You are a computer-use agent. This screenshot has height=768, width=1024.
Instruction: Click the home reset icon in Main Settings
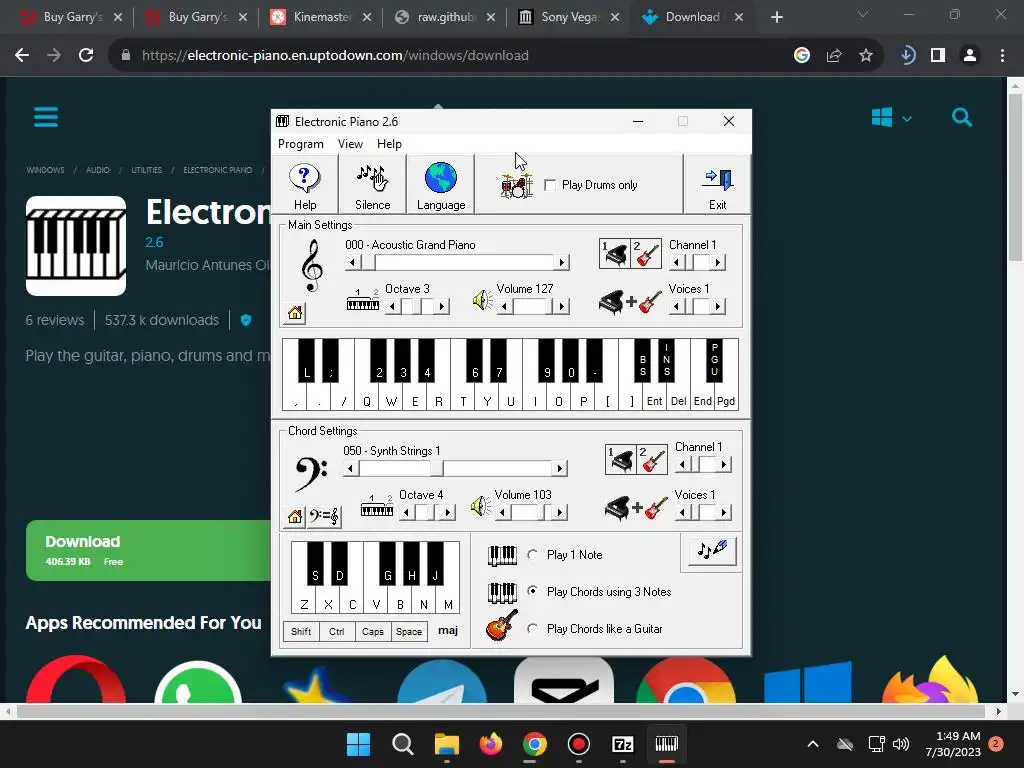point(295,313)
